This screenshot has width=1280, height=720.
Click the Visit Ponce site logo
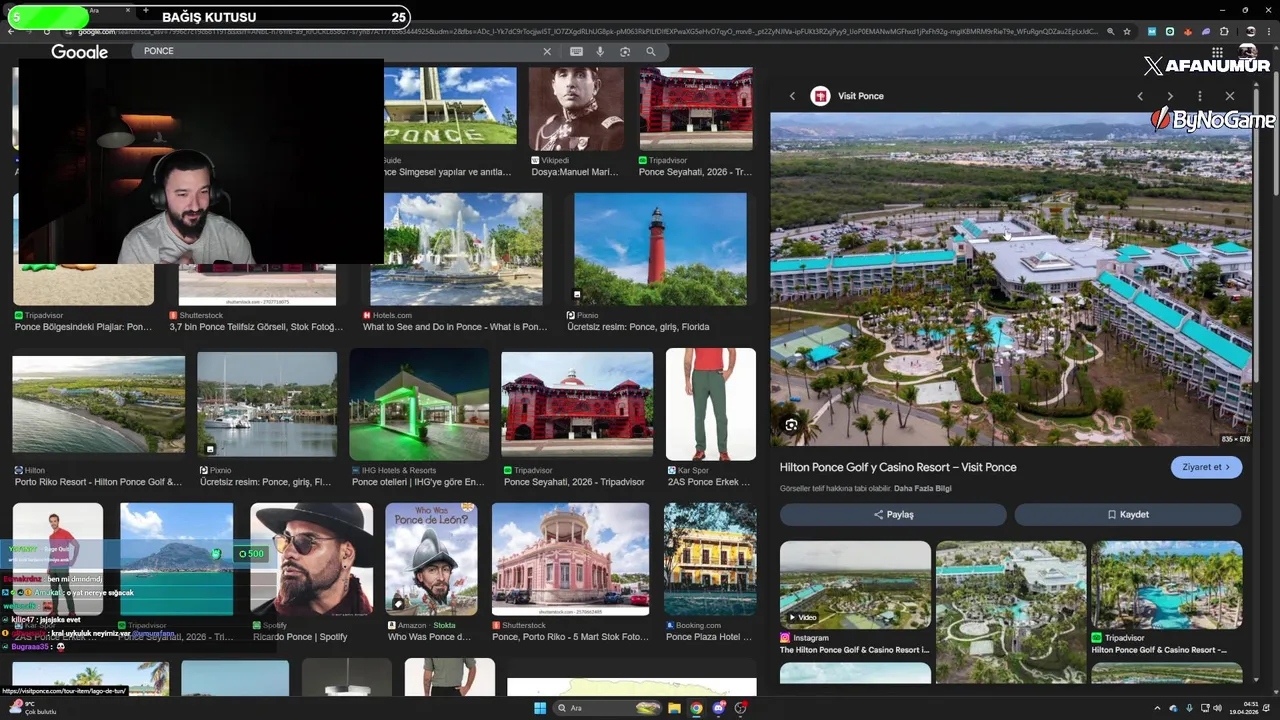[x=820, y=96]
